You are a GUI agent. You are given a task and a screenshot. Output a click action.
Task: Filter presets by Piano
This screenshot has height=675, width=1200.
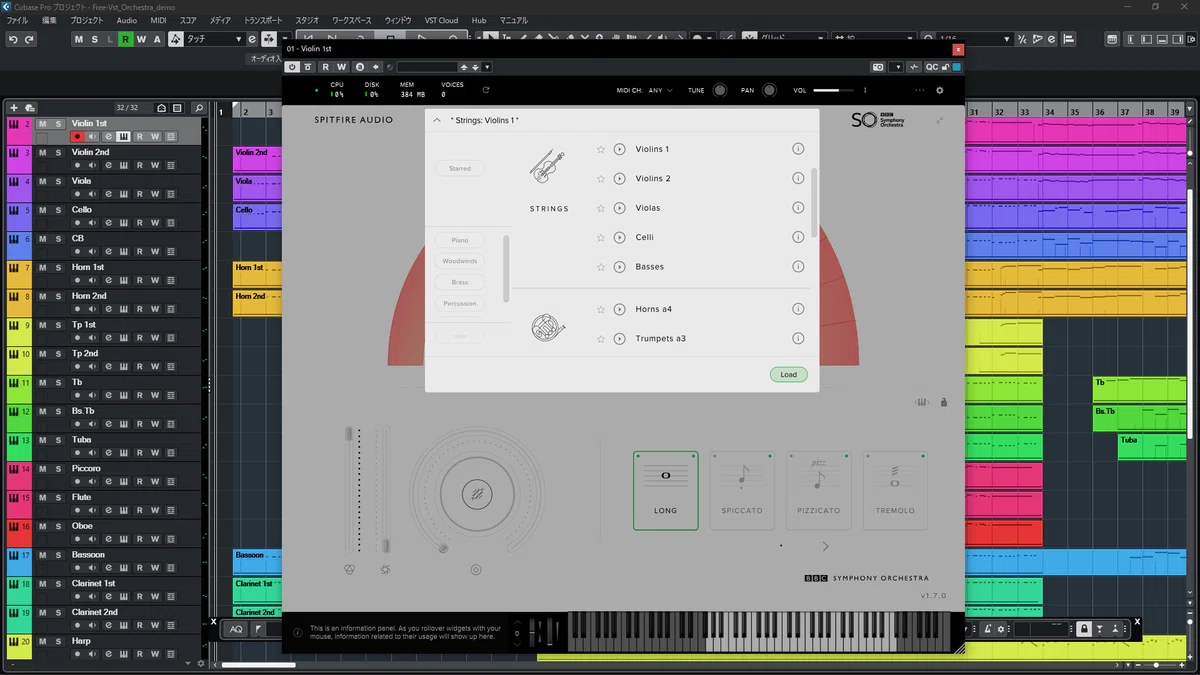pyautogui.click(x=460, y=240)
